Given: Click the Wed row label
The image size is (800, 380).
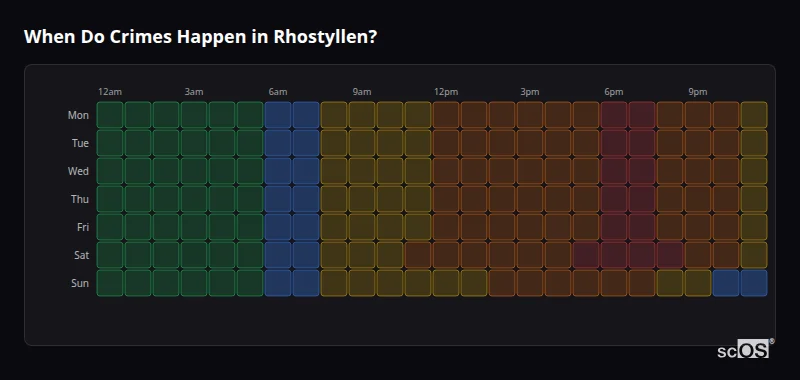Looking at the screenshot, I should tap(78, 171).
